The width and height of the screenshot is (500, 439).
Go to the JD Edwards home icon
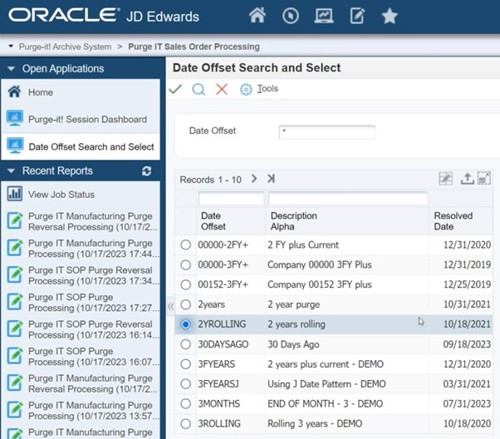(x=257, y=16)
